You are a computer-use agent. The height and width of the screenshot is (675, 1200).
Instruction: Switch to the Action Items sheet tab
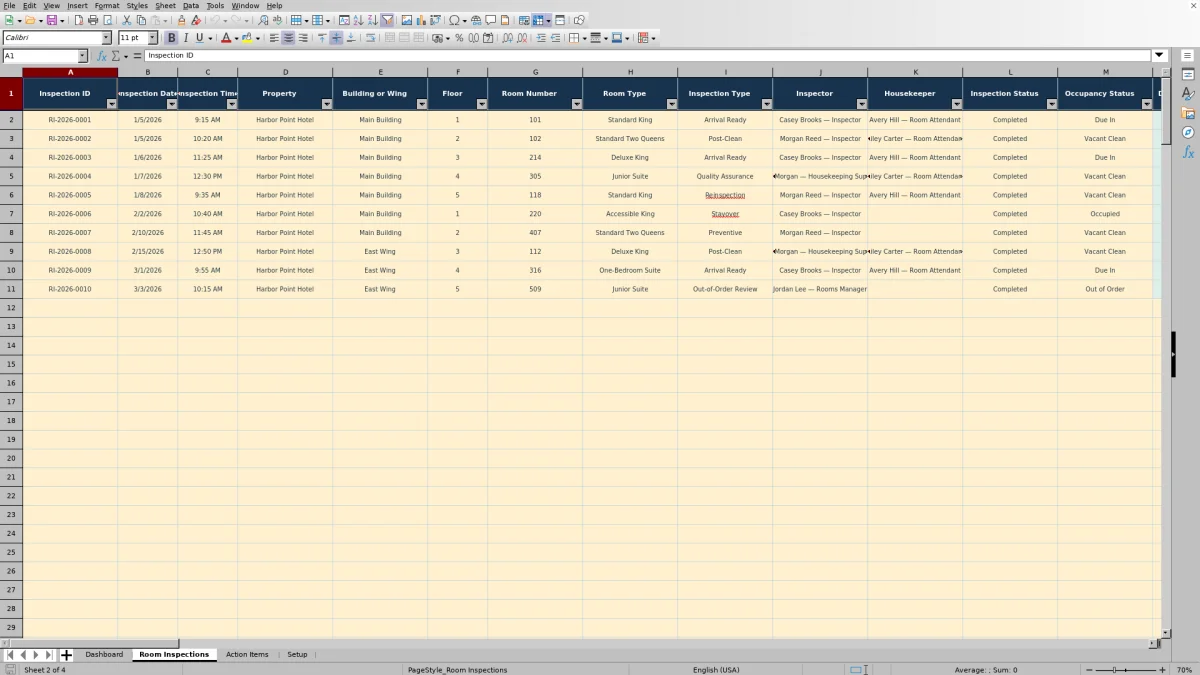(x=247, y=655)
